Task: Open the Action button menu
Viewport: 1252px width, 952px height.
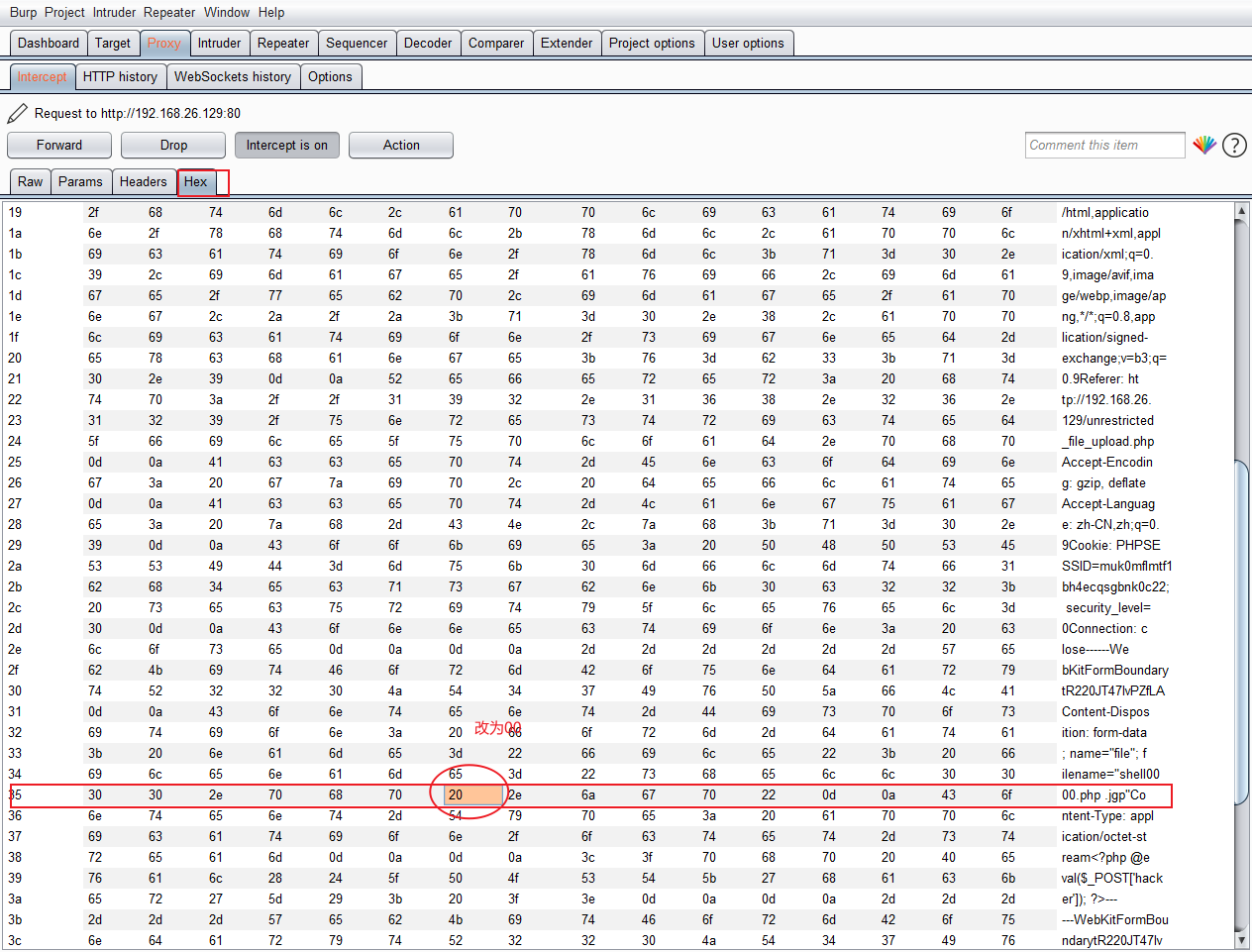Action: pyautogui.click(x=401, y=145)
